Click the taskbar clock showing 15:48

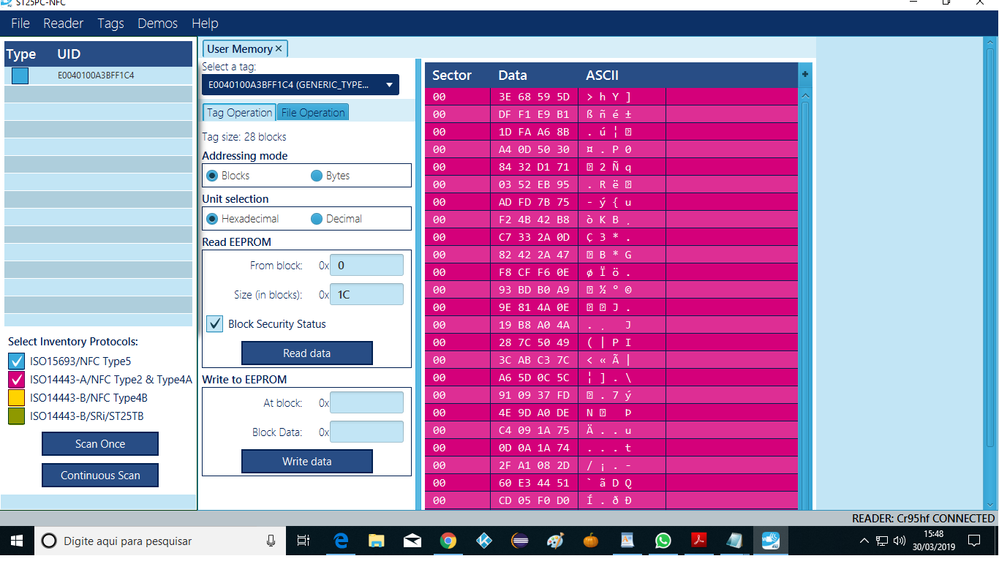(x=933, y=541)
